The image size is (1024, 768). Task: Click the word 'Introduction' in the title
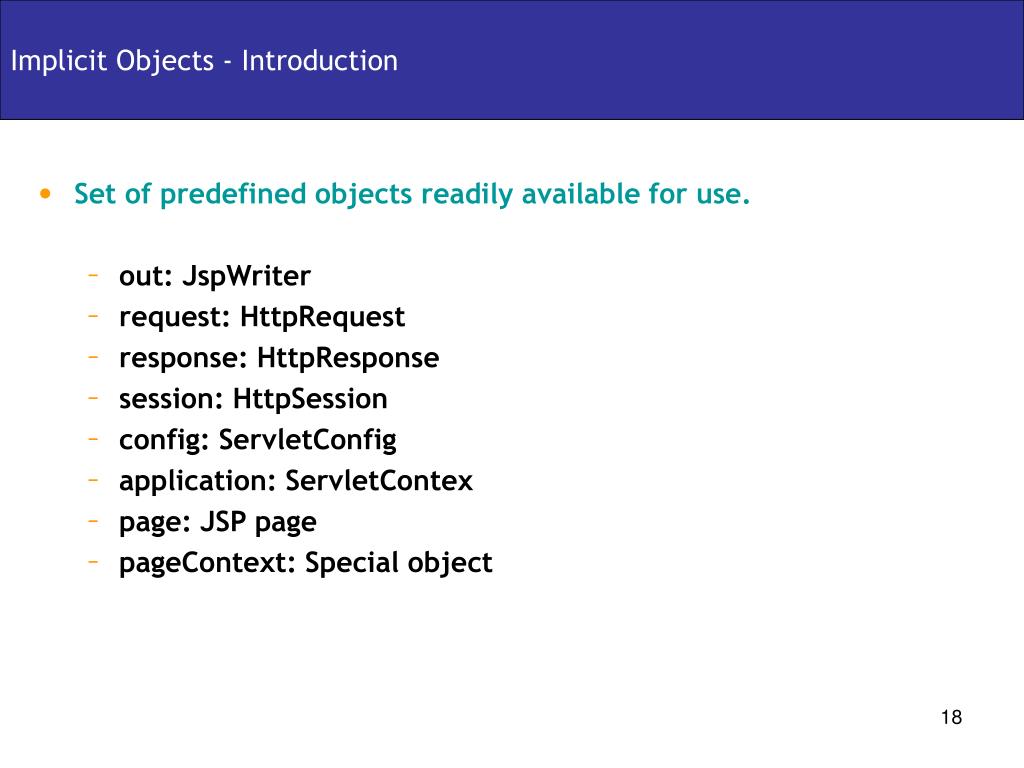click(320, 61)
